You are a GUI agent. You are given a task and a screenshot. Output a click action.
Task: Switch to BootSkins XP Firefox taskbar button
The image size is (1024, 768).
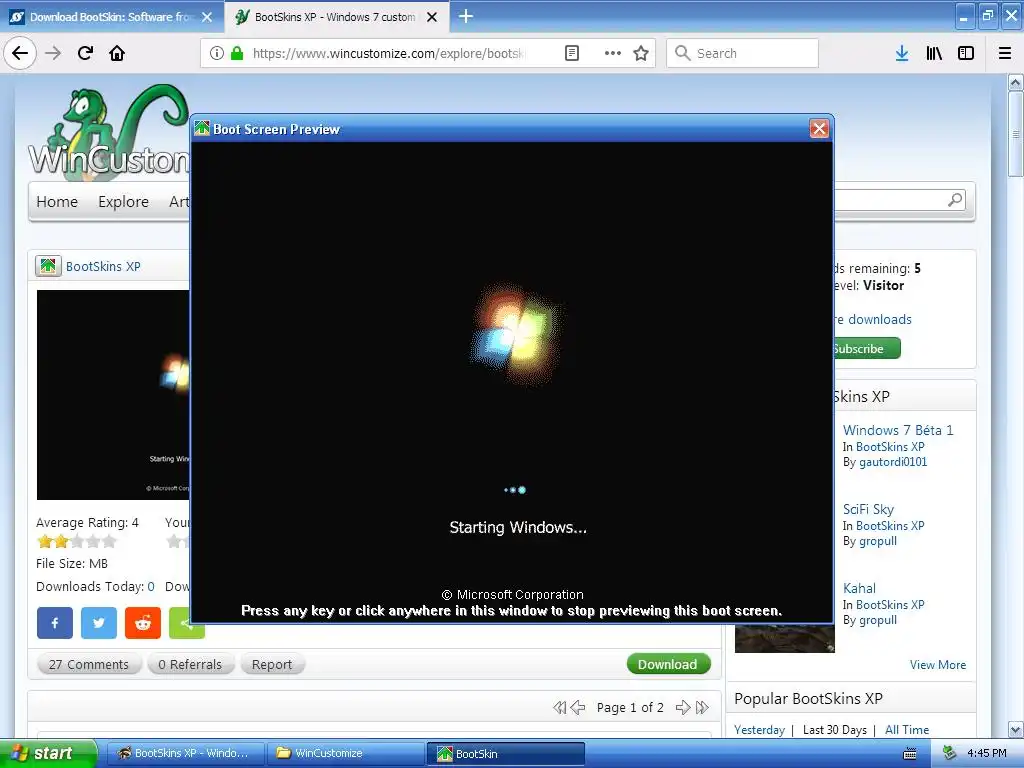[x=185, y=754]
